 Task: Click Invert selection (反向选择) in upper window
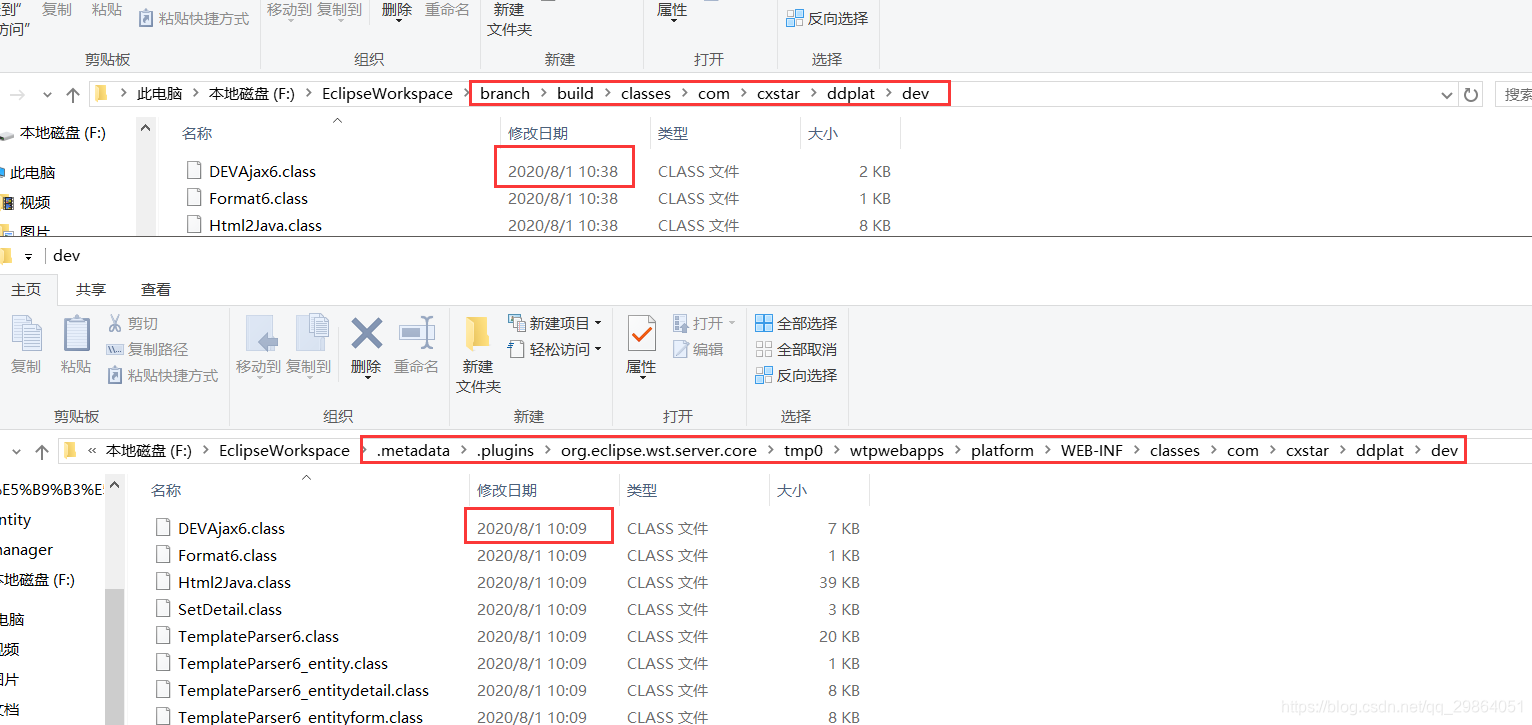827,19
